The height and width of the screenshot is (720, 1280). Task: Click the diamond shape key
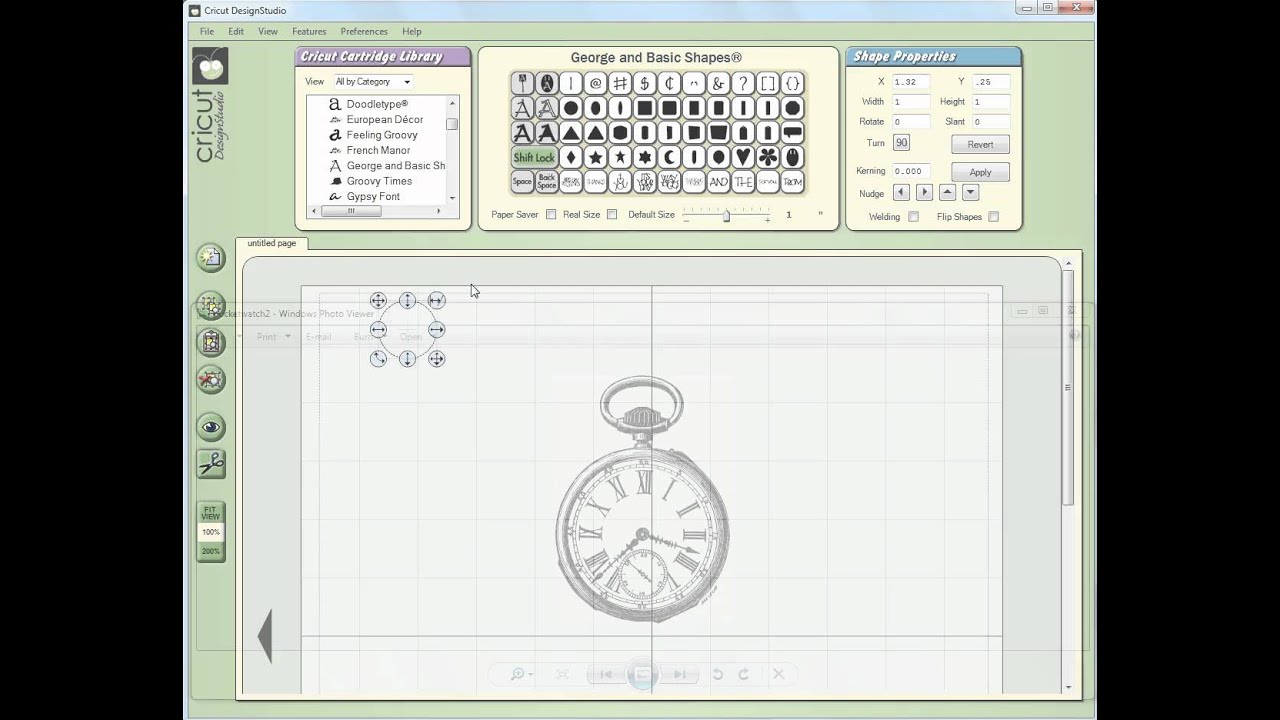pos(571,157)
